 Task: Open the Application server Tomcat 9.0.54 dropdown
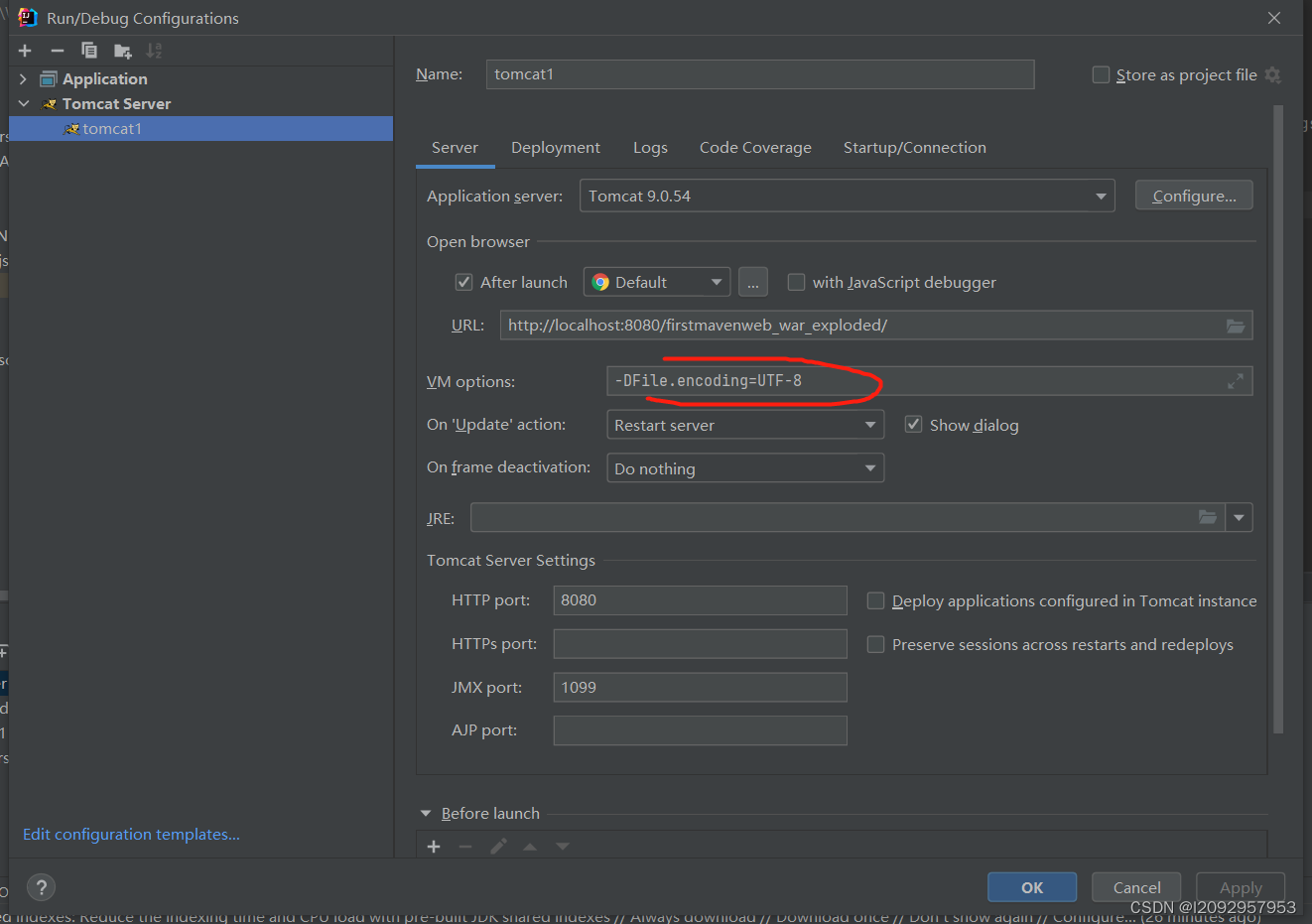[847, 196]
